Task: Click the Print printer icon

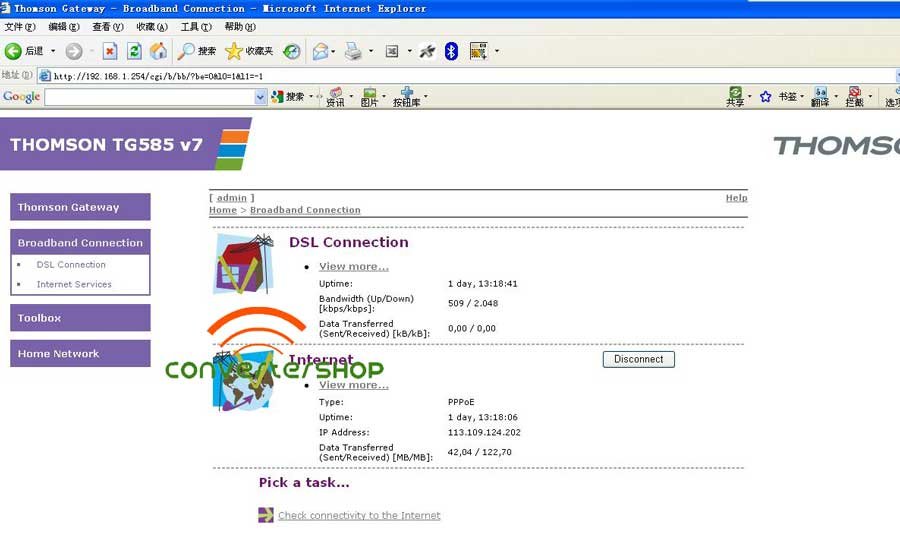Action: (353, 51)
